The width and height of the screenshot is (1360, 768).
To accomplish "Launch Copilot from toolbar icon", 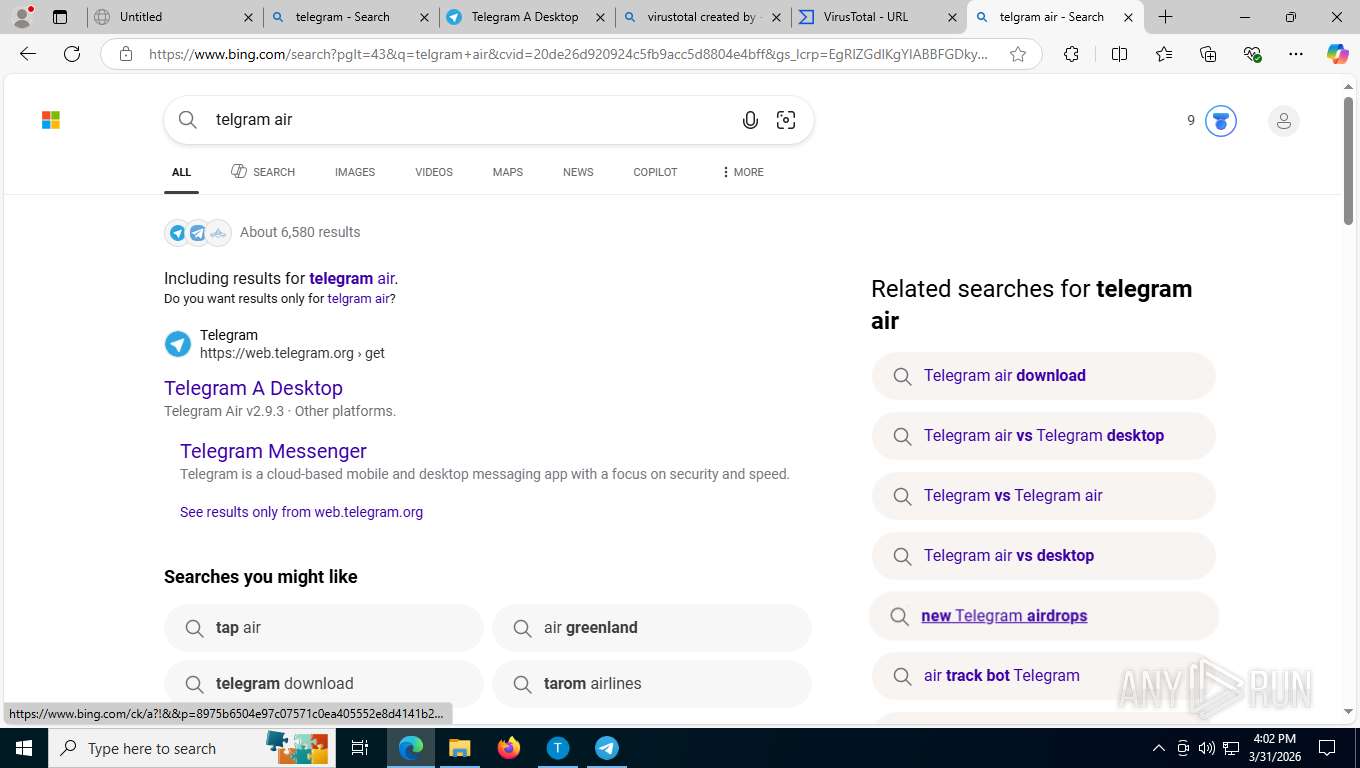I will (x=1337, y=54).
